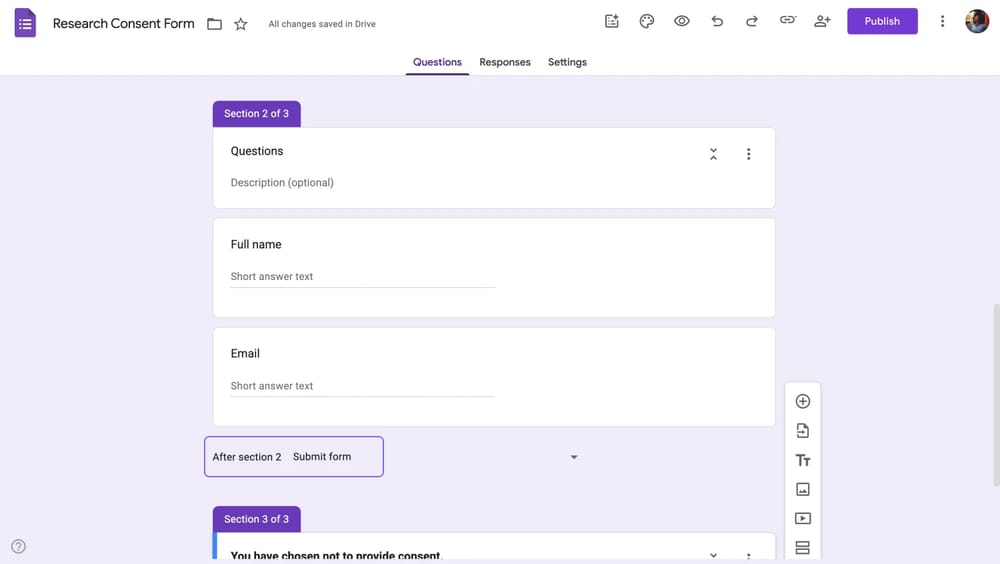Move form to folder
The image size is (1000, 564).
click(x=214, y=24)
